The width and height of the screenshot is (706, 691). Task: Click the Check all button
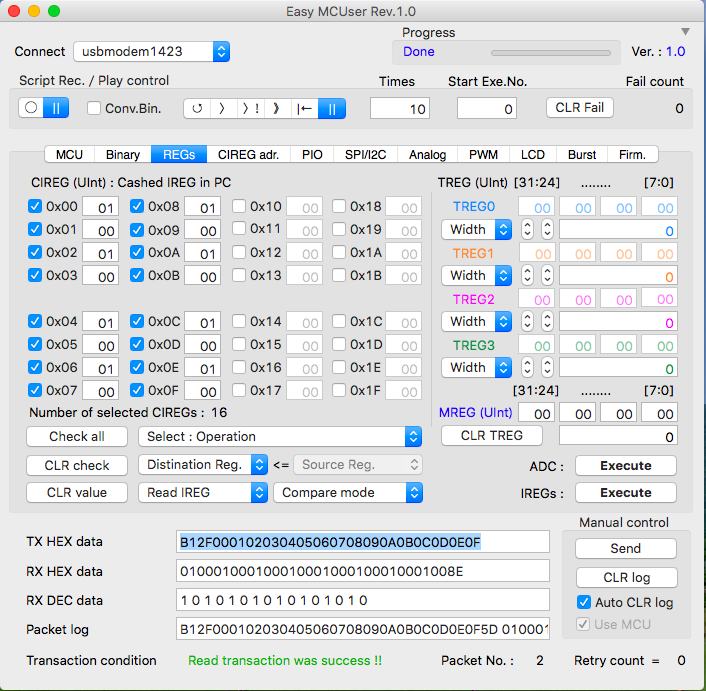[x=77, y=436]
